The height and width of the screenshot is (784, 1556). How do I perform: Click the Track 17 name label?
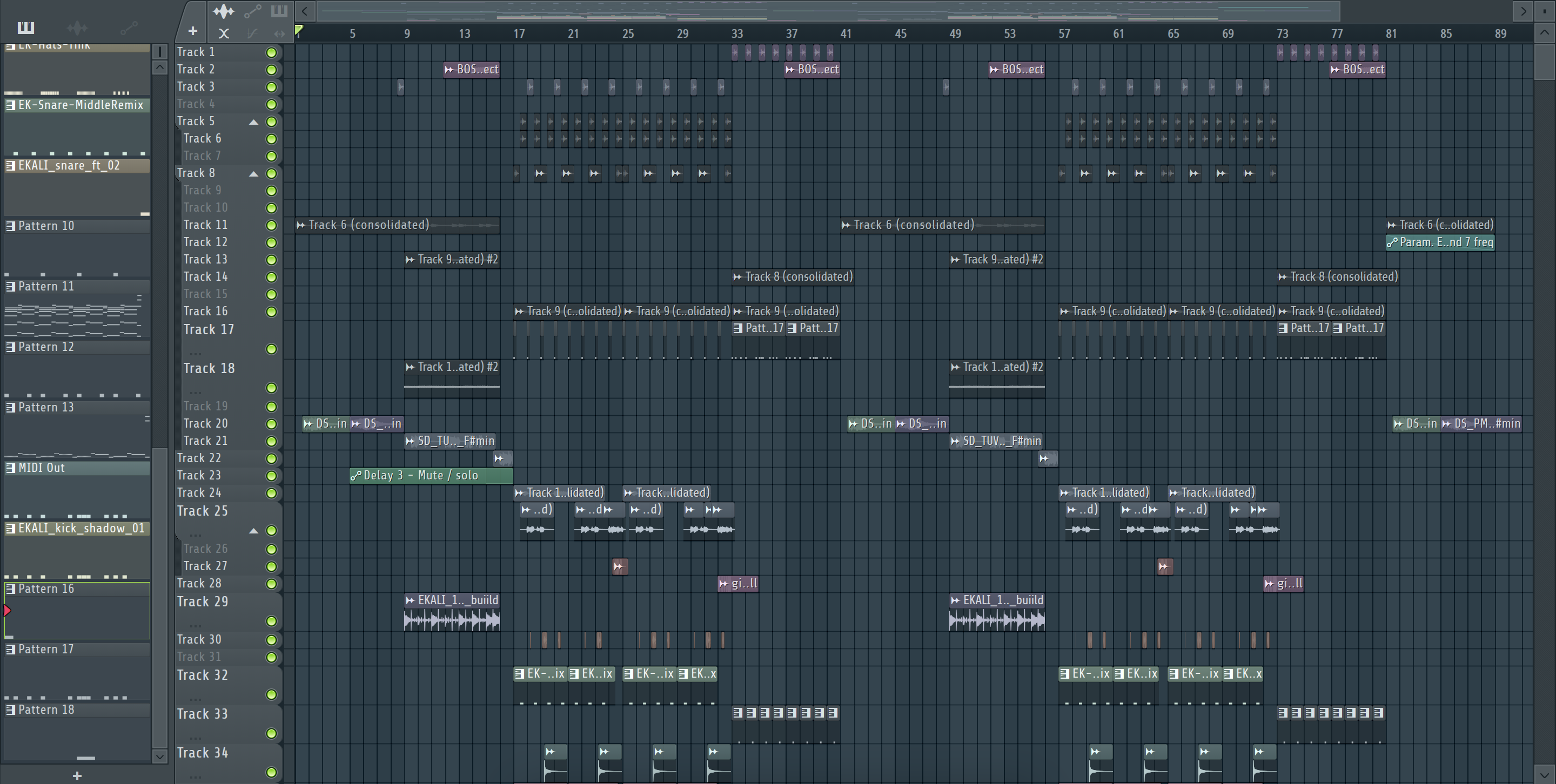(209, 329)
